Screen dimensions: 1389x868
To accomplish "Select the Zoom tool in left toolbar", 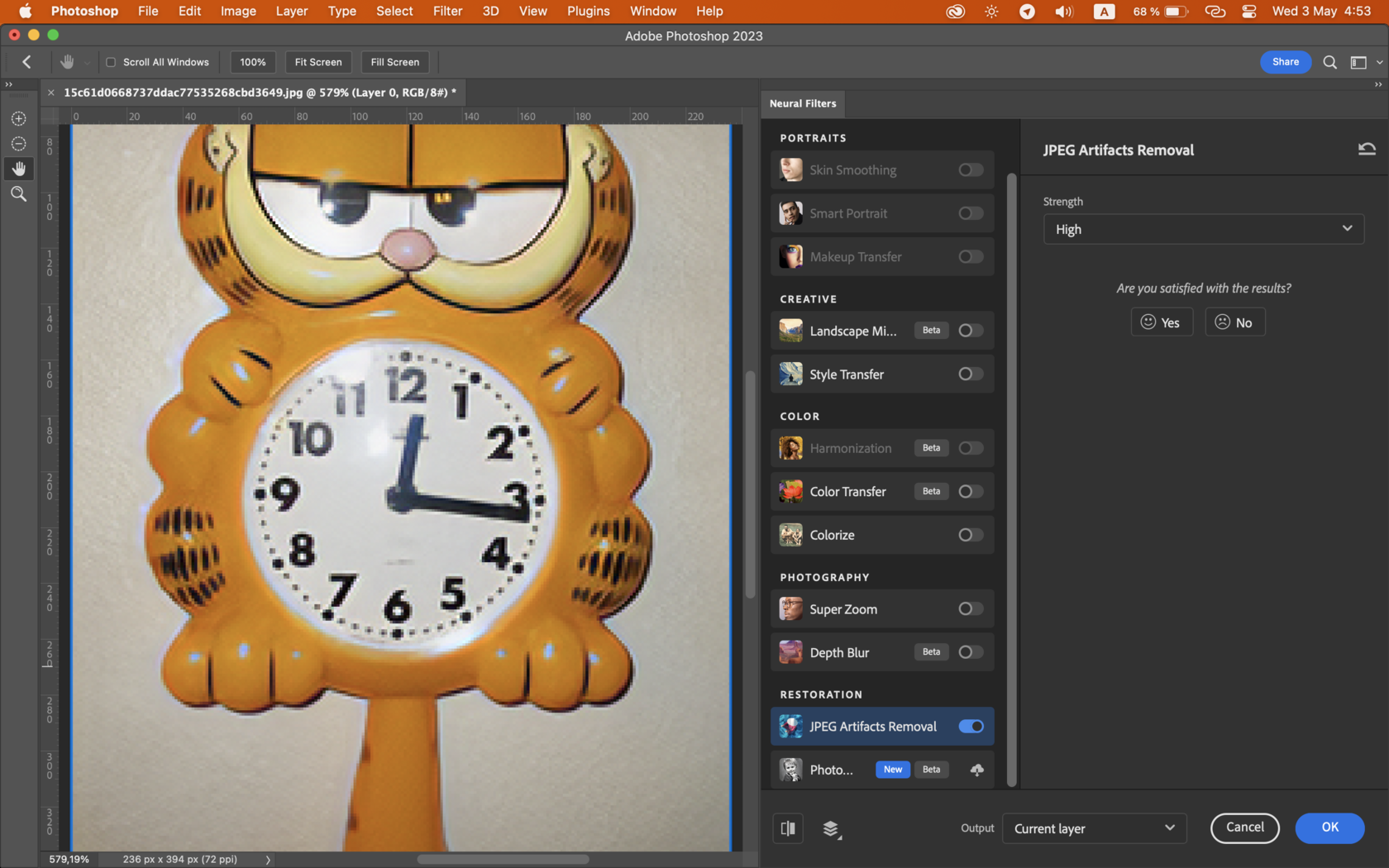I will point(18,194).
